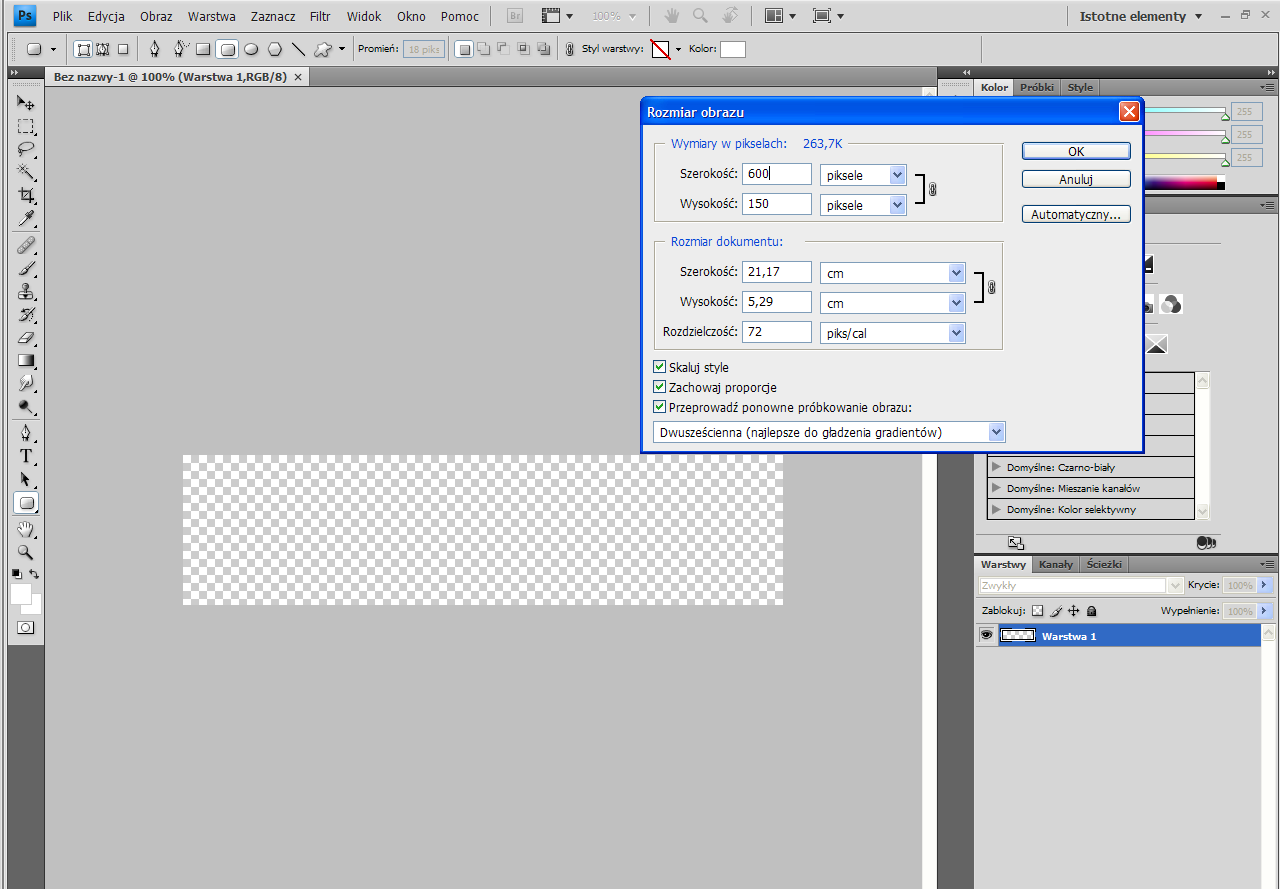Select the Eyedropper tool
Screen dimensions: 1280x889
26,219
